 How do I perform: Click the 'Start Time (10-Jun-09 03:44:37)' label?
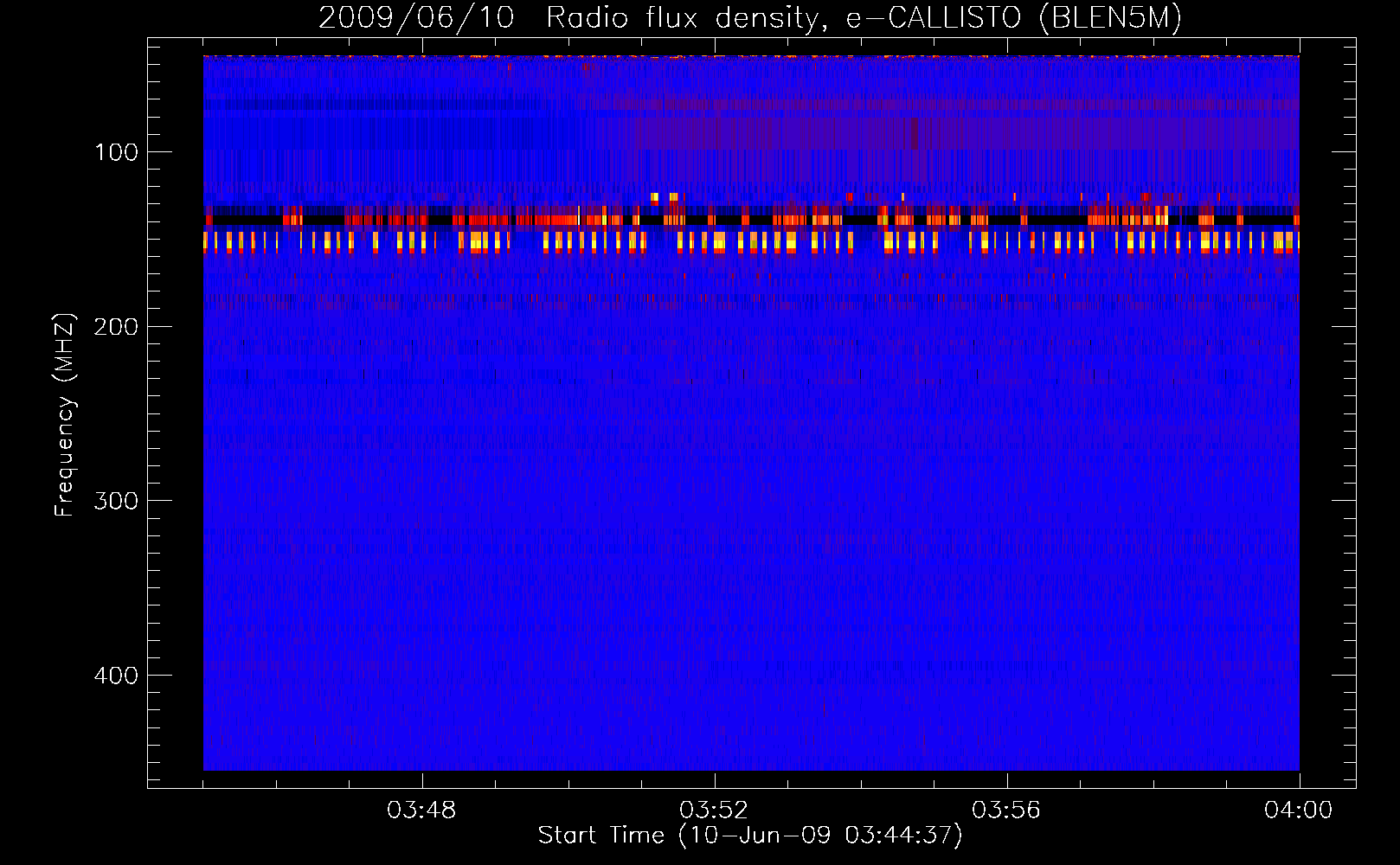750,836
